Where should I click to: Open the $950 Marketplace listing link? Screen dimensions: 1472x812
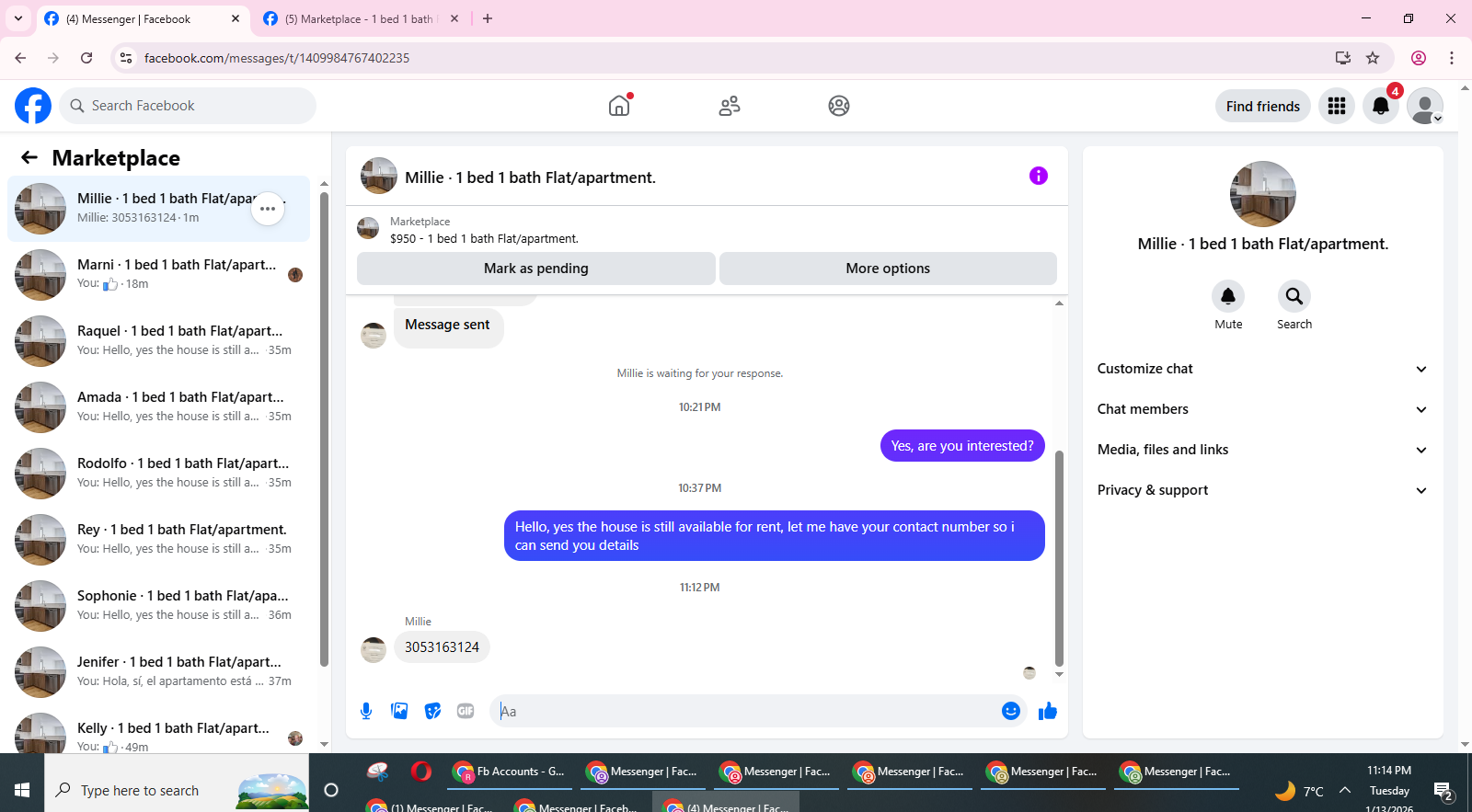click(484, 238)
